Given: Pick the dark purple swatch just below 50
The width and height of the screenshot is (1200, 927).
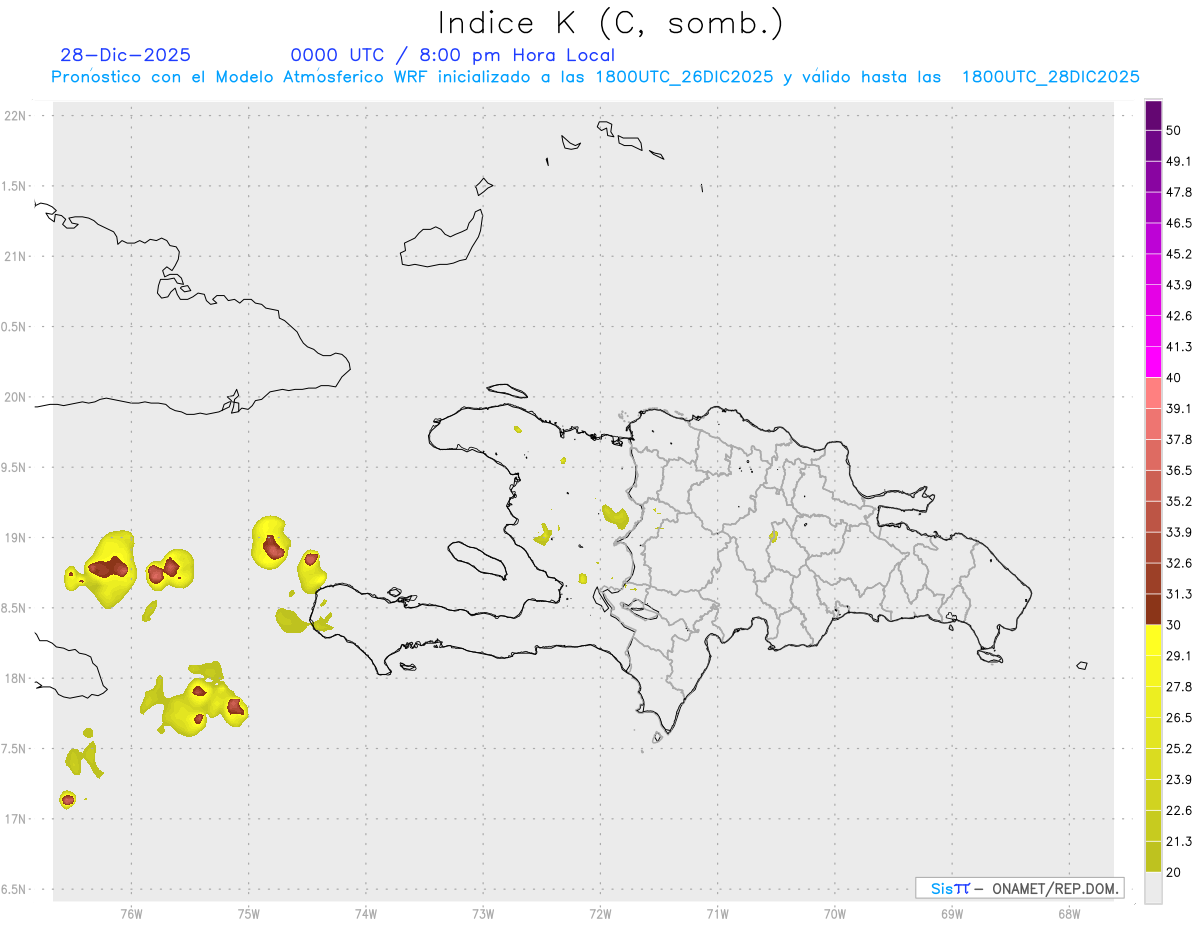Looking at the screenshot, I should [x=1153, y=145].
